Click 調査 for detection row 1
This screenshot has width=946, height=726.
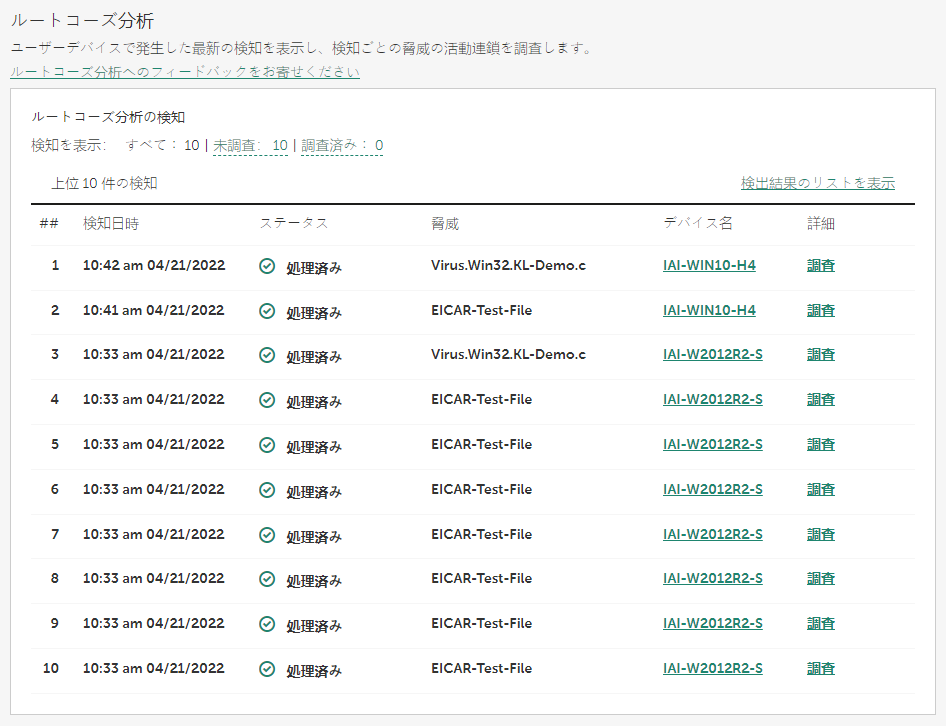pyautogui.click(x=821, y=266)
